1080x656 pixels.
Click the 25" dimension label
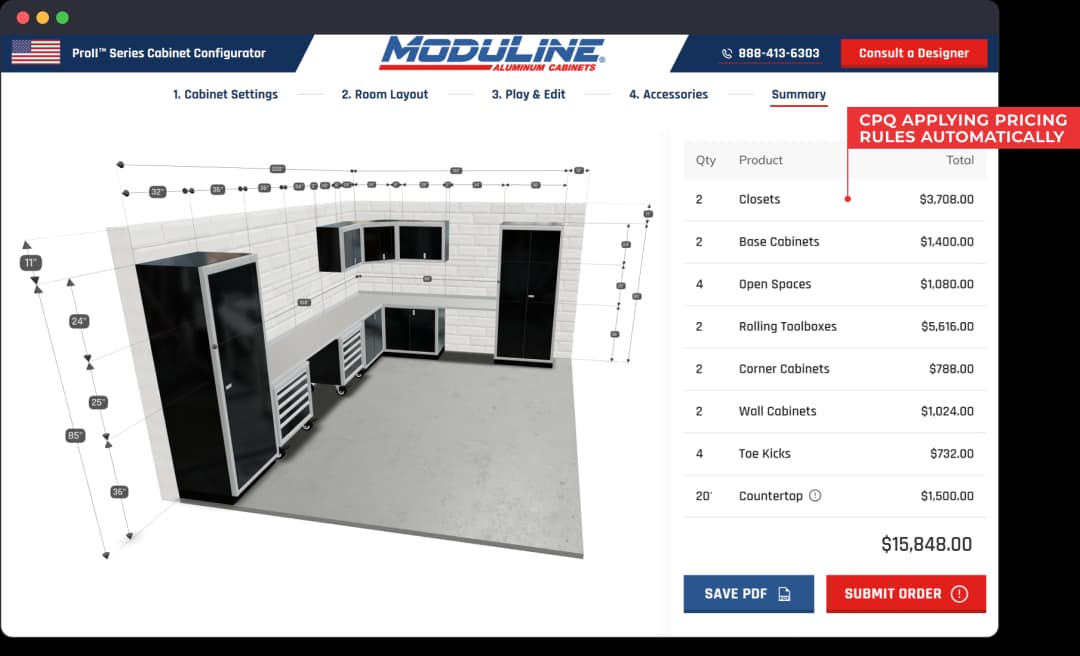click(98, 402)
